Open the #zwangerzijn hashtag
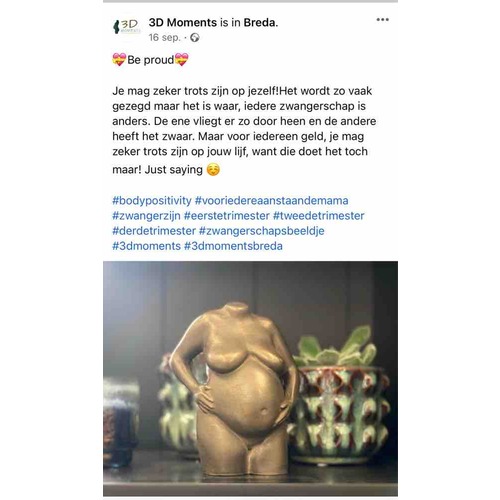This screenshot has height=500, width=500. 146,216
